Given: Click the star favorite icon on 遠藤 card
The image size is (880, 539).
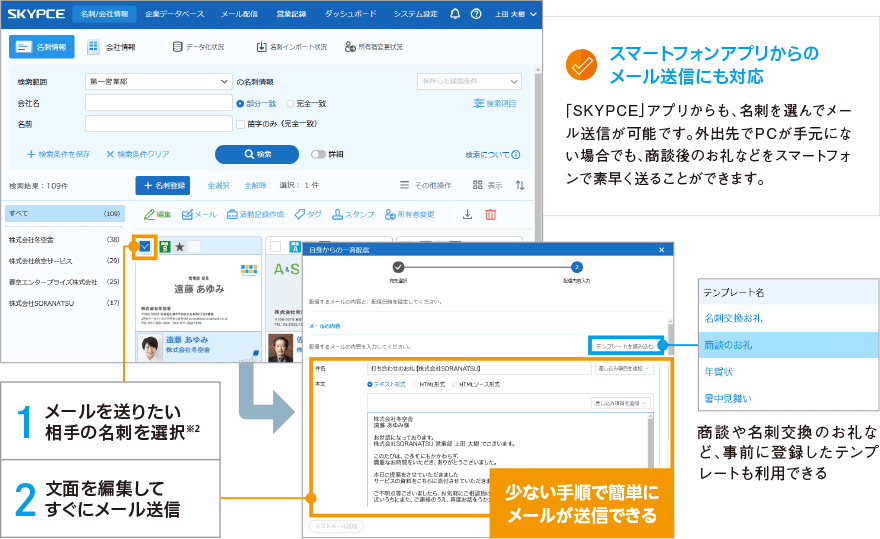Looking at the screenshot, I should tap(180, 246).
